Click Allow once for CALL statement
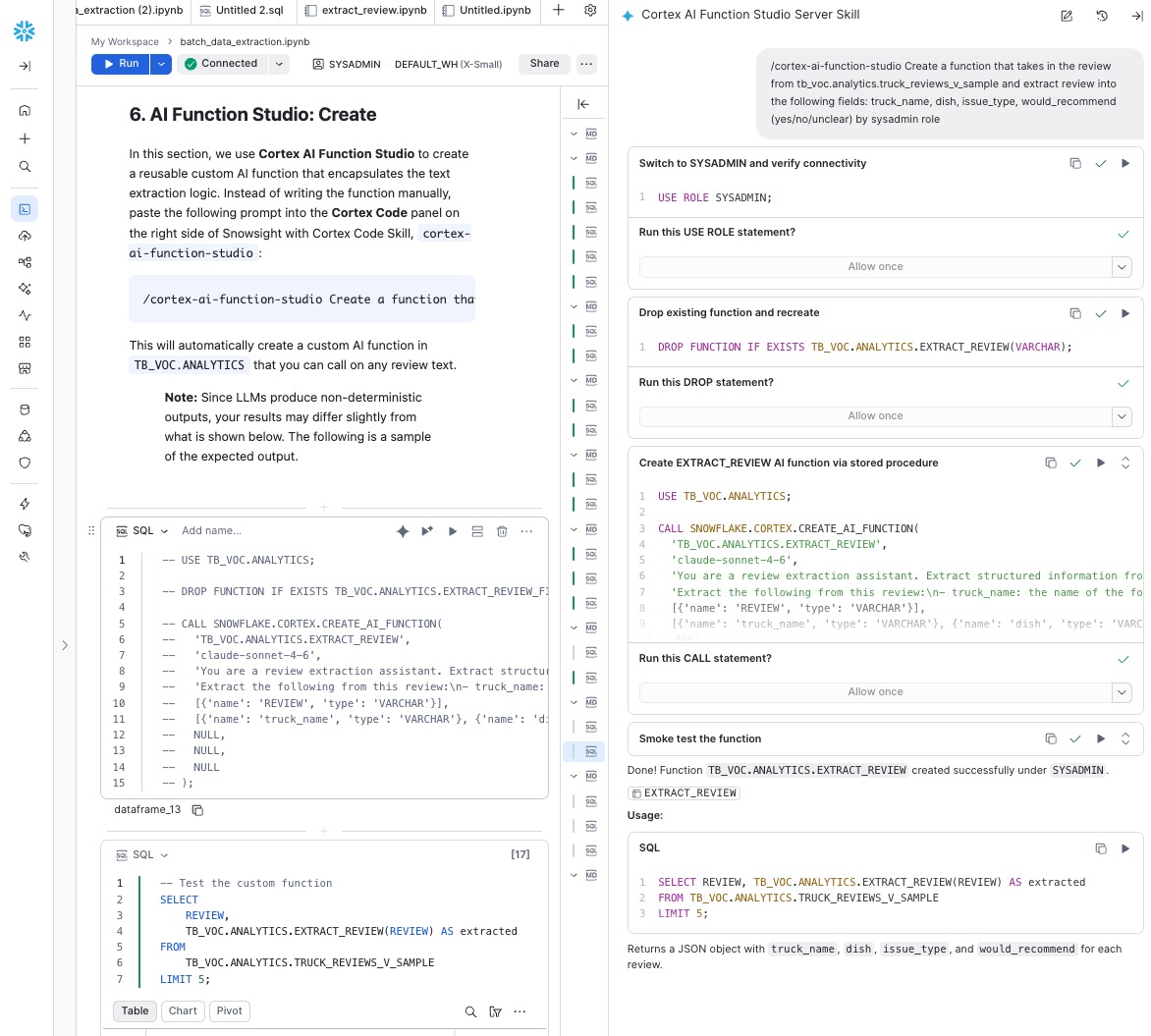Viewport: 1151px width, 1036px height. [x=876, y=691]
